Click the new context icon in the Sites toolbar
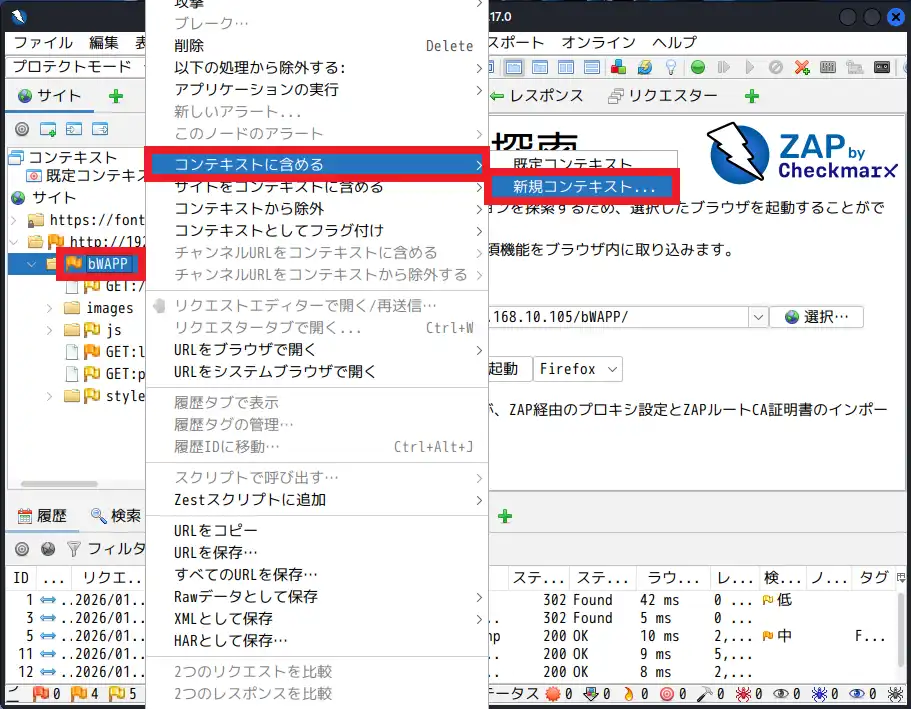 tap(47, 129)
